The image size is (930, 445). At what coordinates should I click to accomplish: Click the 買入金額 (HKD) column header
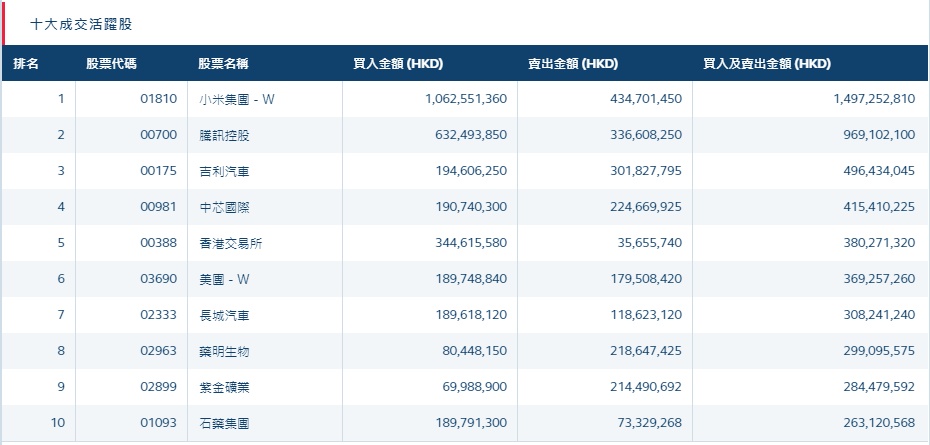[398, 64]
